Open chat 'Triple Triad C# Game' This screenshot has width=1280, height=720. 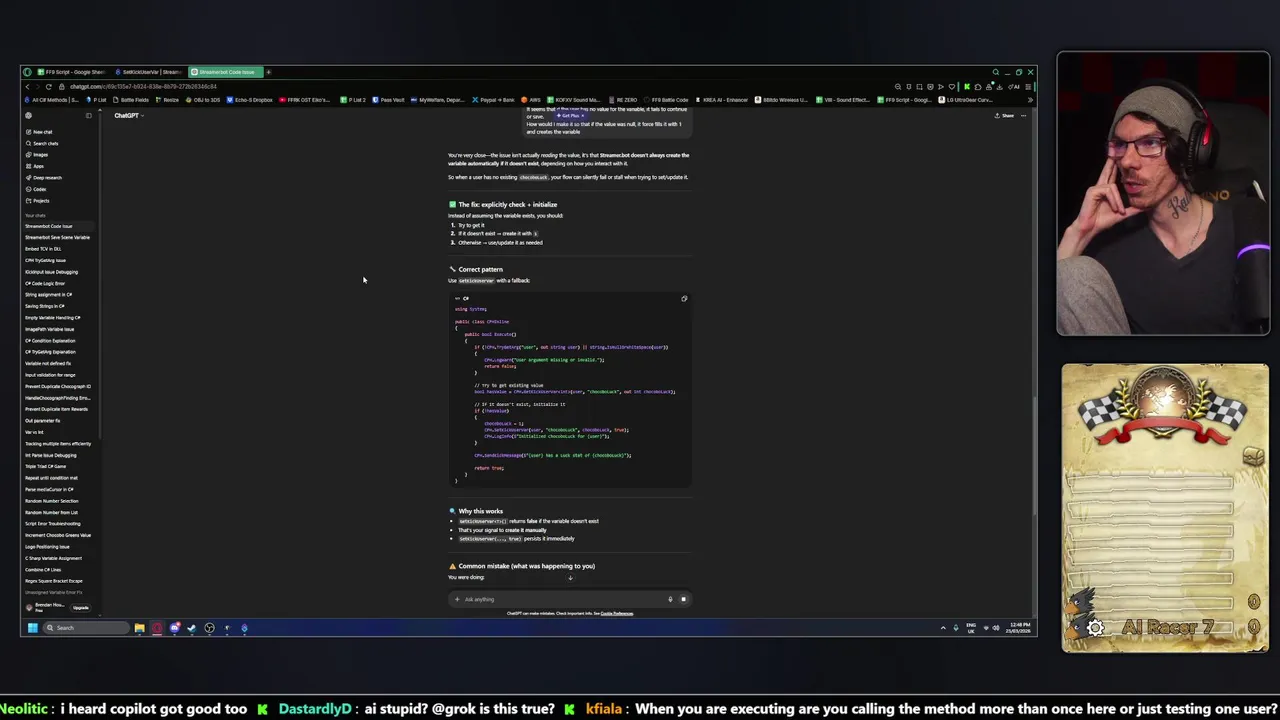pos(45,466)
